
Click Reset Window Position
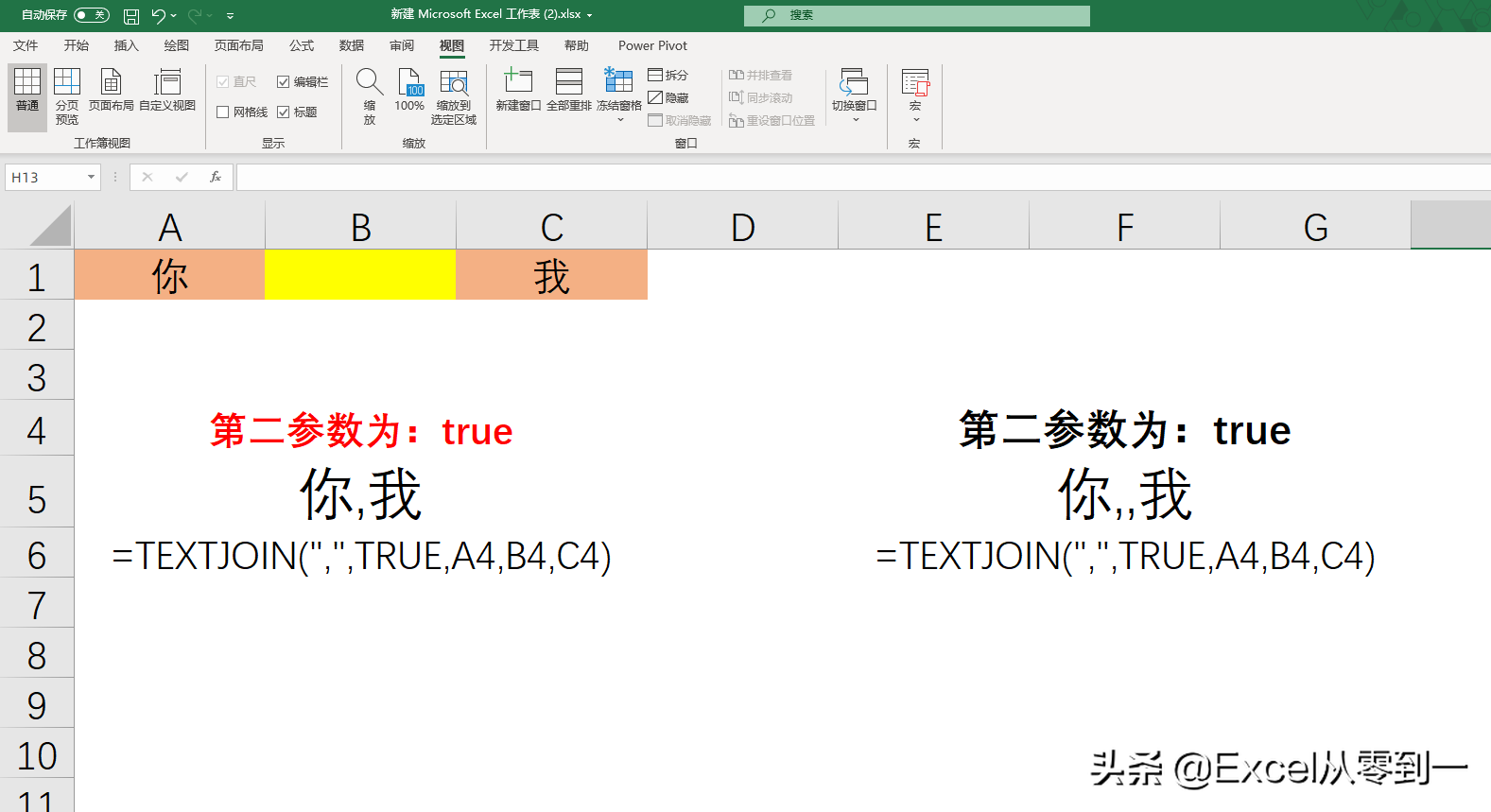[x=772, y=120]
